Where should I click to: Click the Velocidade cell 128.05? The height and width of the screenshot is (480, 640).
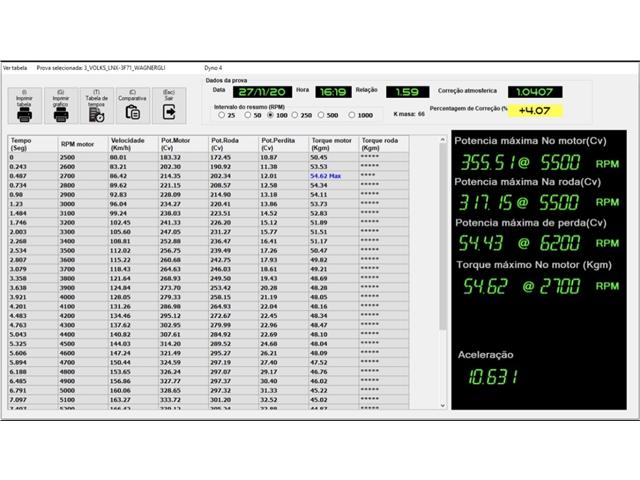tap(133, 297)
